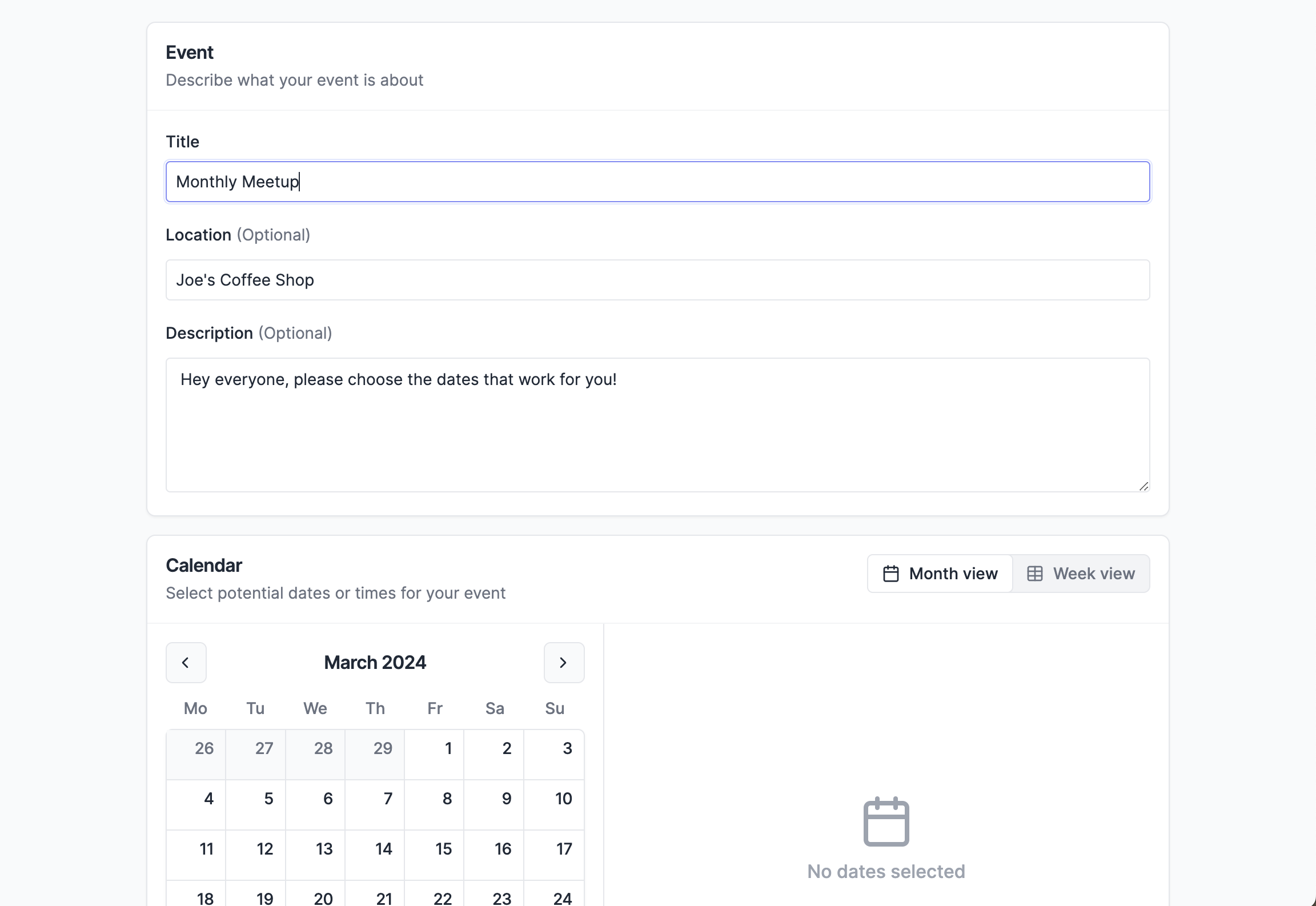Click the grid icon in Week view tab
The width and height of the screenshot is (1316, 906).
[1034, 574]
